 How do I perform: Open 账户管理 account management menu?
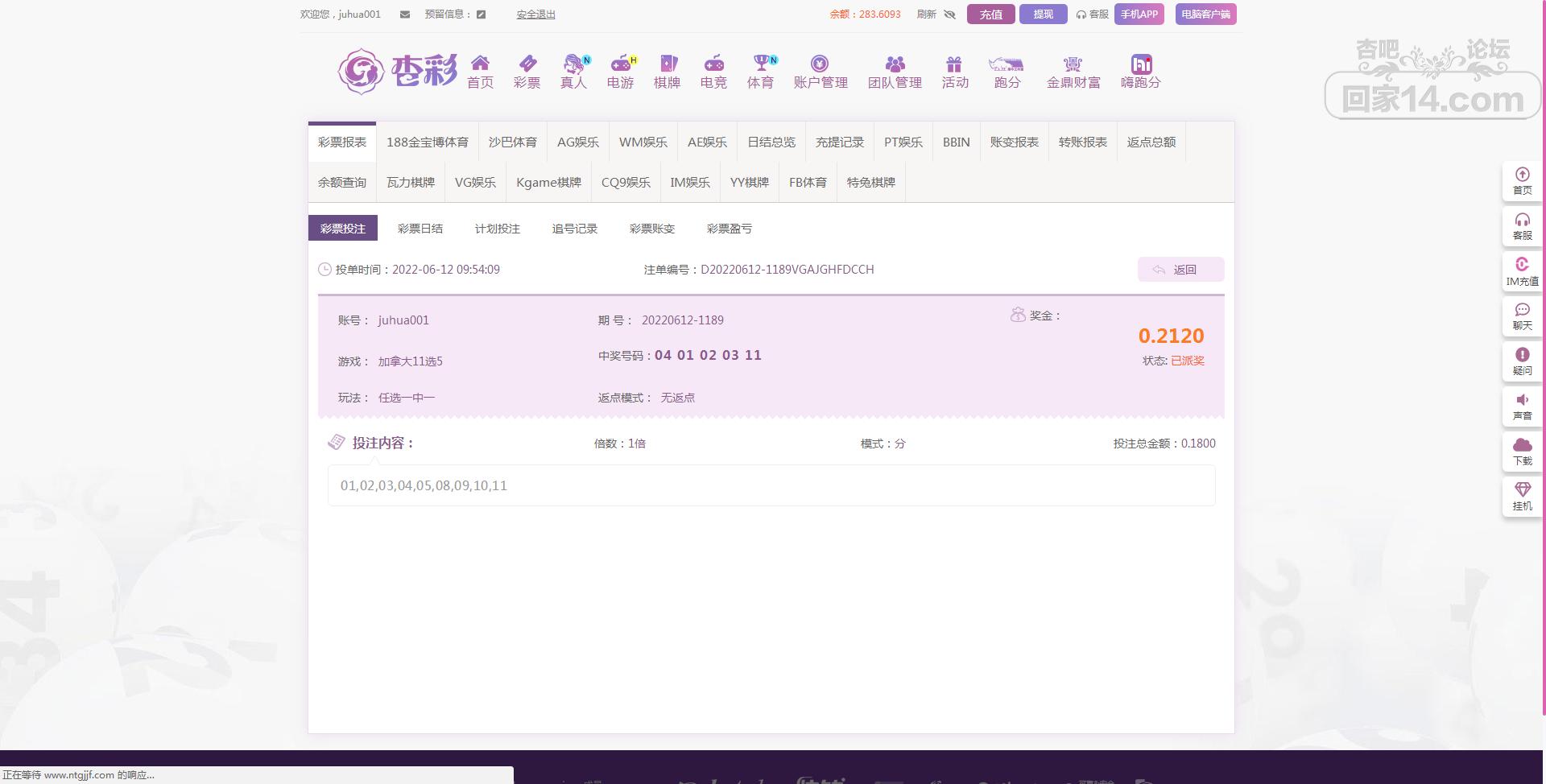tap(820, 71)
